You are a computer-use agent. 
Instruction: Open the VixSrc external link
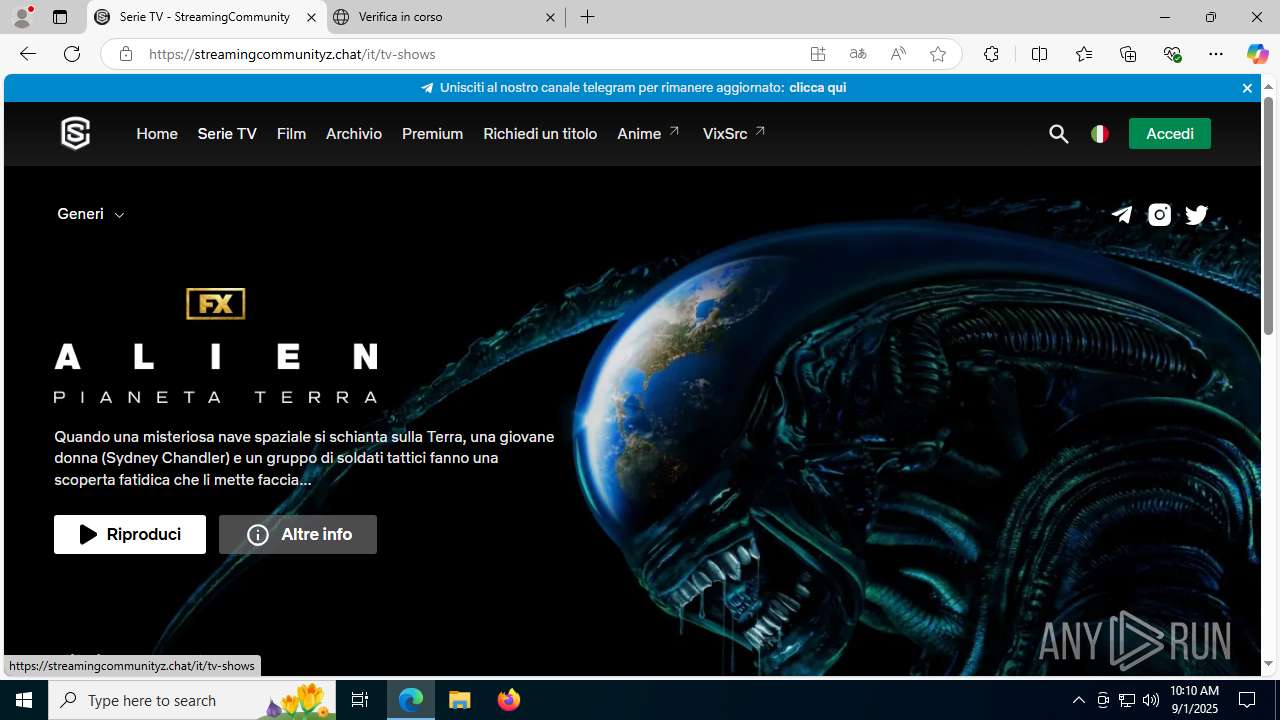[734, 134]
